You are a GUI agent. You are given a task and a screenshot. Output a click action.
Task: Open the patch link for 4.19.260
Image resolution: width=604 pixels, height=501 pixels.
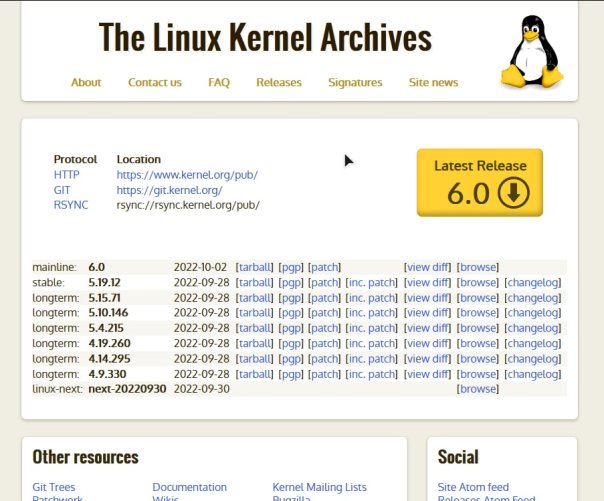[x=324, y=343]
